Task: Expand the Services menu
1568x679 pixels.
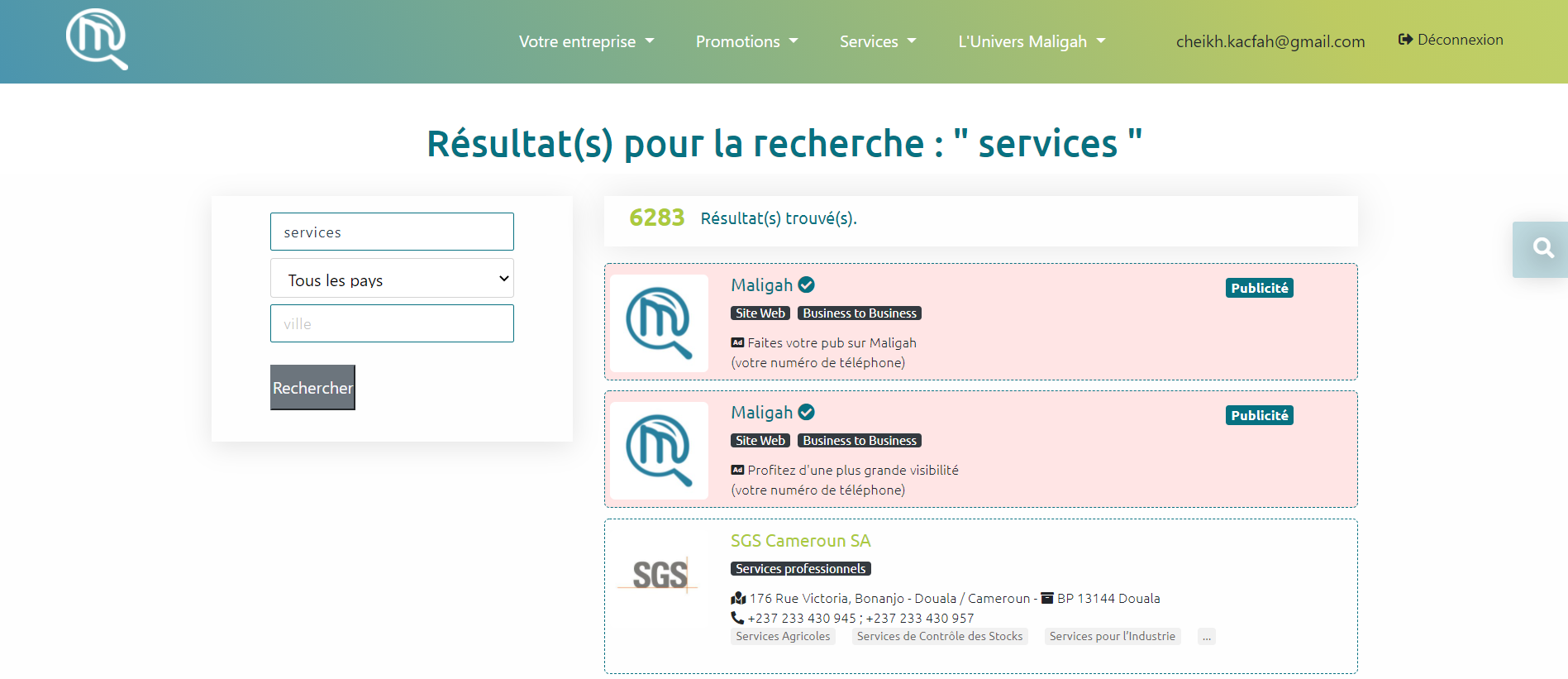Action: pyautogui.click(x=878, y=41)
